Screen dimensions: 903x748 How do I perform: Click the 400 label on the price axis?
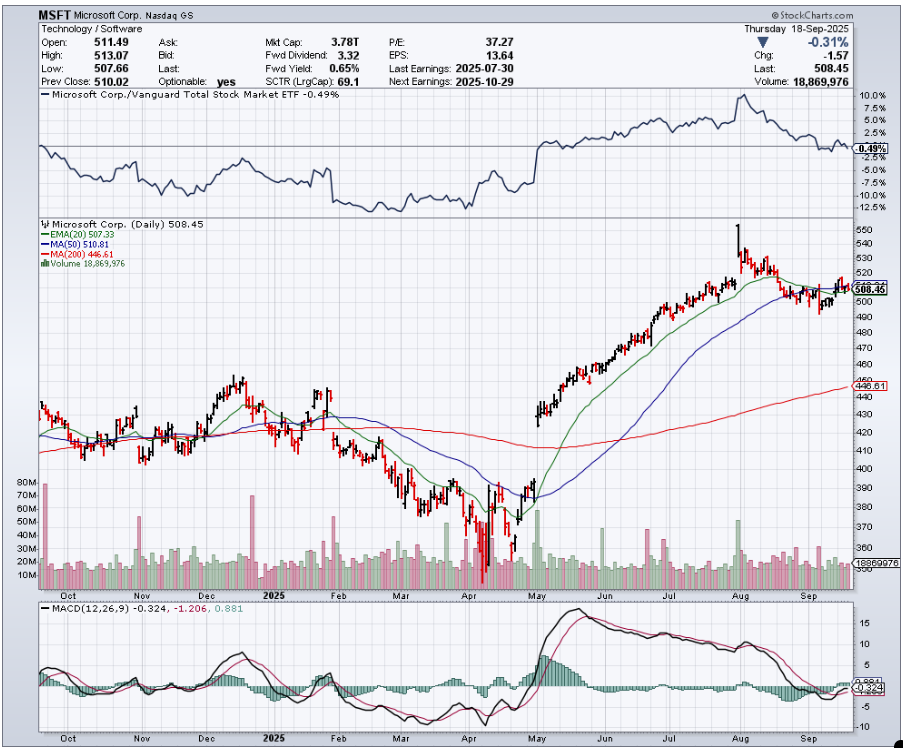(865, 469)
